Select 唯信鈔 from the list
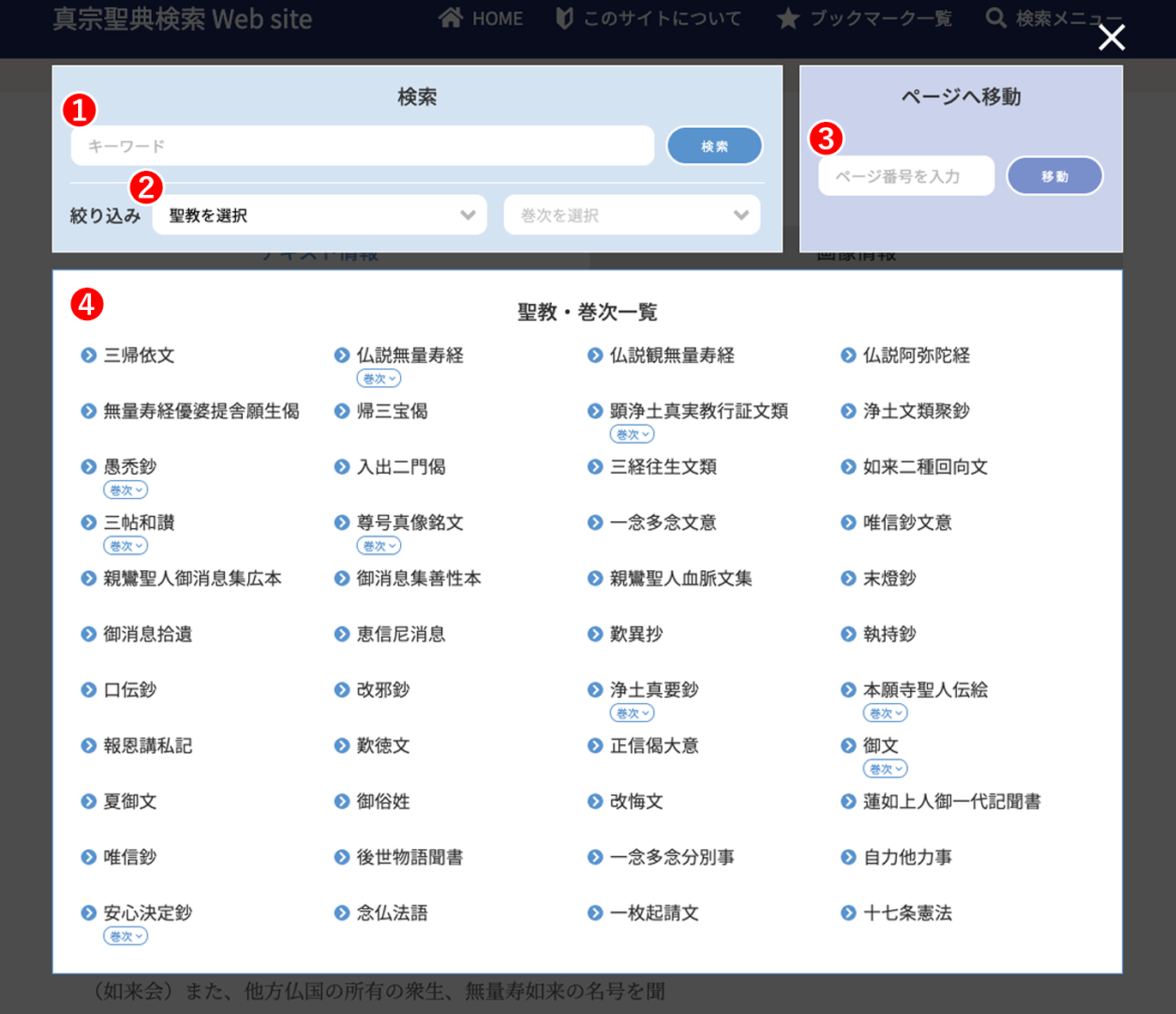Viewport: 1176px width, 1014px height. 130,858
